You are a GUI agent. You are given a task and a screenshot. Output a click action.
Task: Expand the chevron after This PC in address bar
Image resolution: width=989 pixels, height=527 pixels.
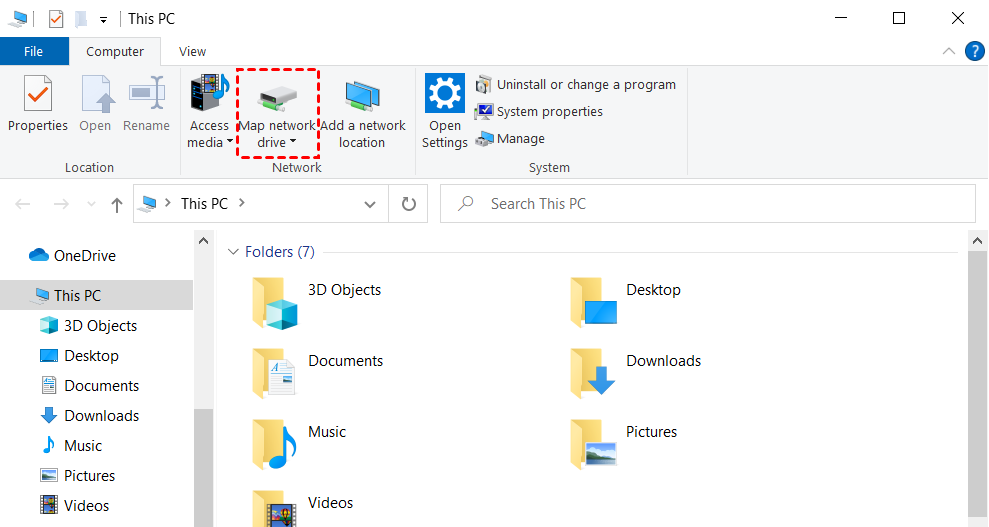242,203
